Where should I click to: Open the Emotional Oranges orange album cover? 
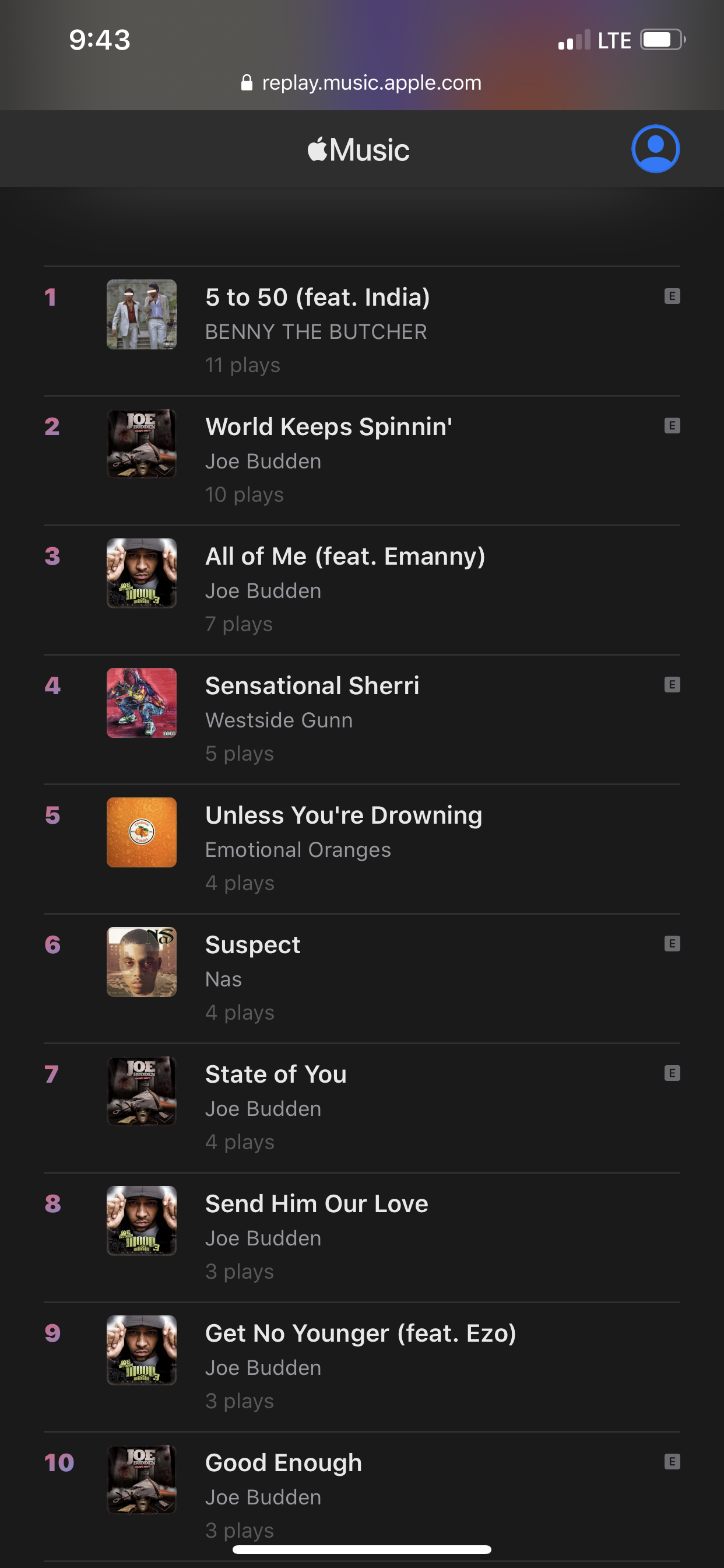pyautogui.click(x=142, y=832)
